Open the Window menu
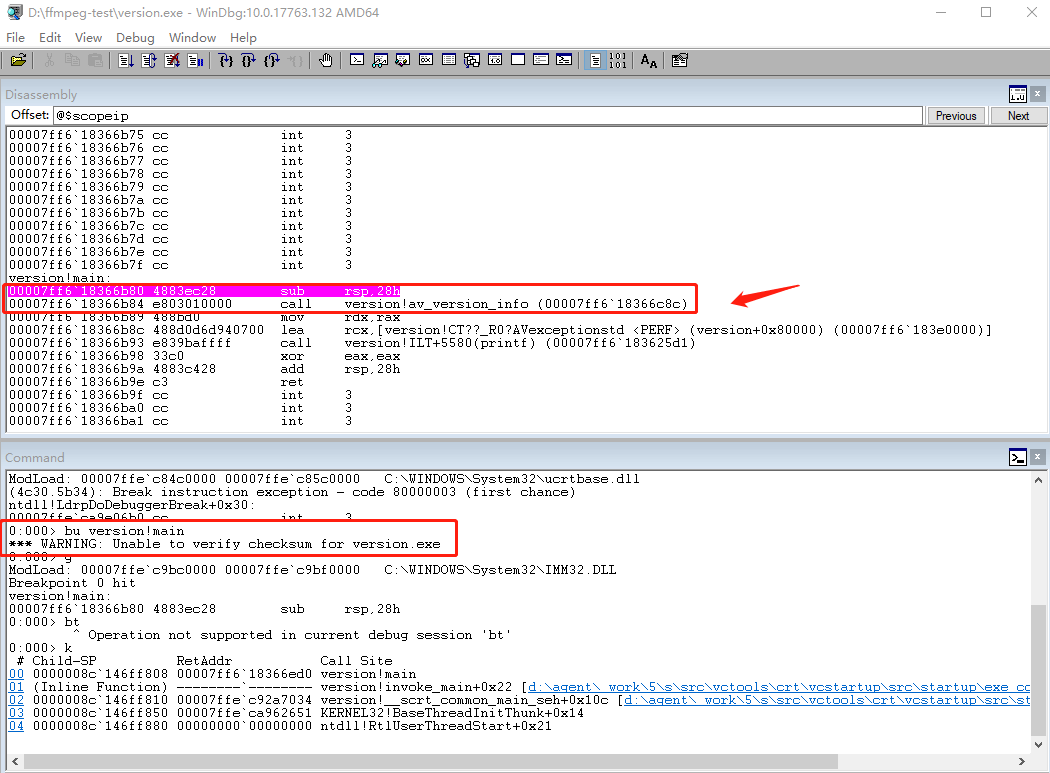The height and width of the screenshot is (773, 1050). click(x=192, y=37)
